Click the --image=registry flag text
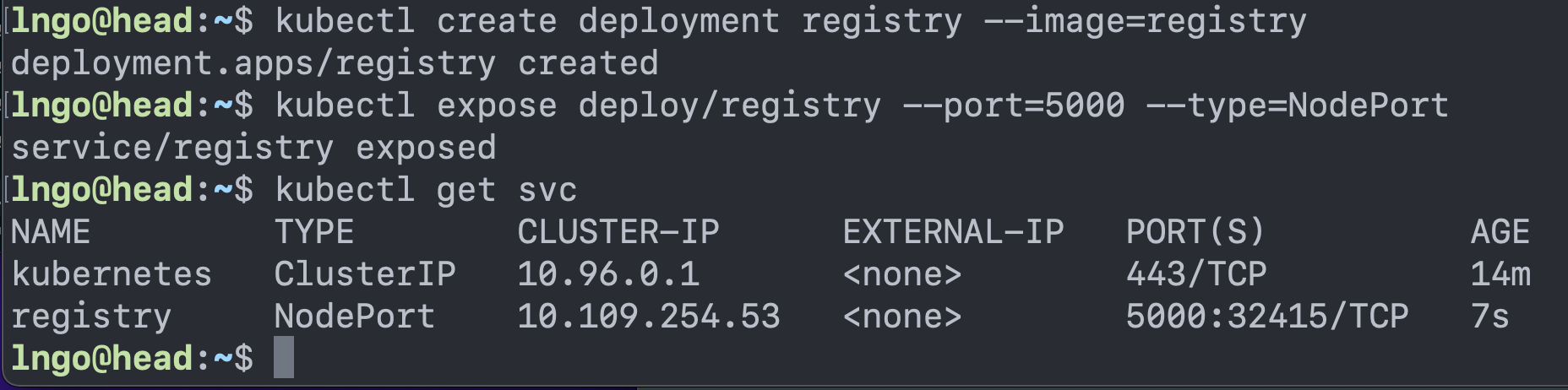 tap(1146, 21)
